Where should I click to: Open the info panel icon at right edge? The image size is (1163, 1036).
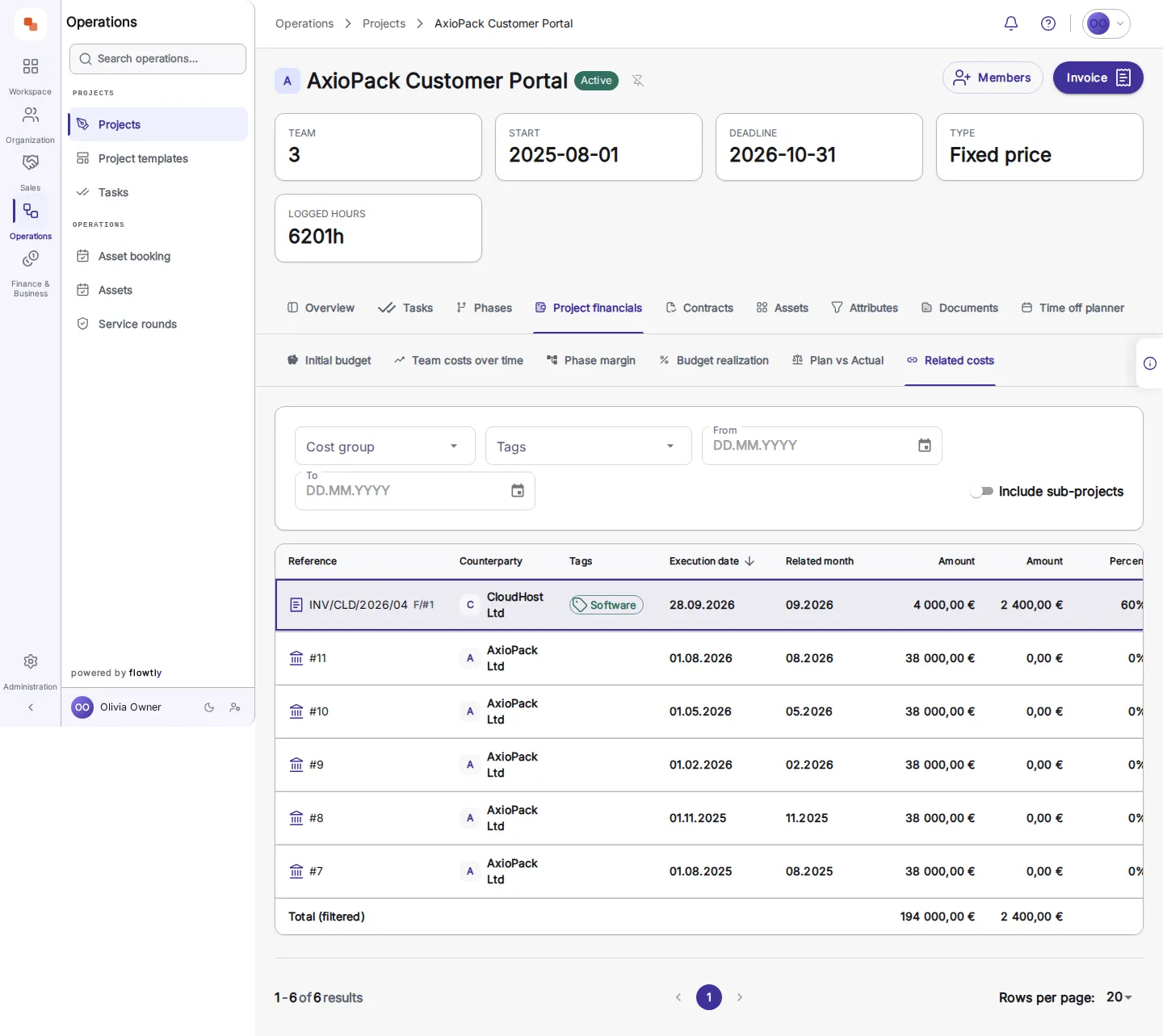pos(1149,363)
